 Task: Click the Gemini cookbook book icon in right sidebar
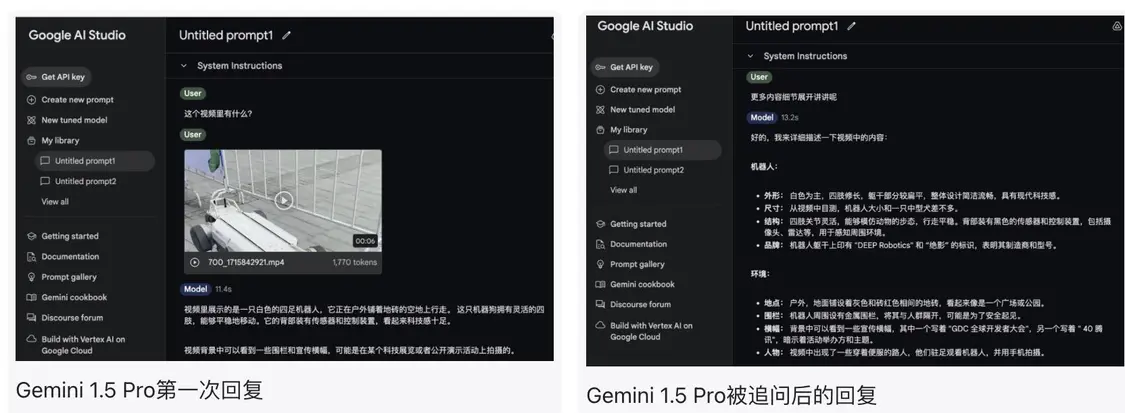[x=601, y=284]
